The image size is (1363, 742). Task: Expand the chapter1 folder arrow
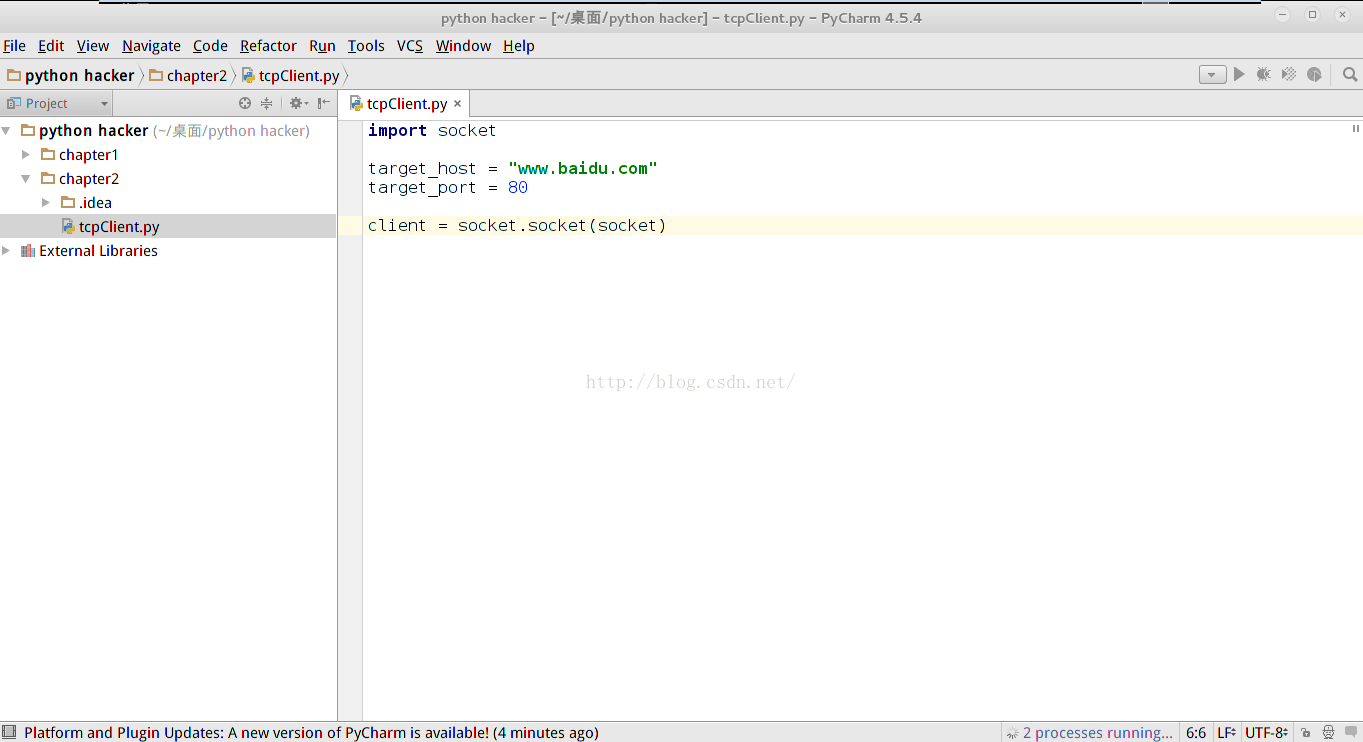point(26,155)
